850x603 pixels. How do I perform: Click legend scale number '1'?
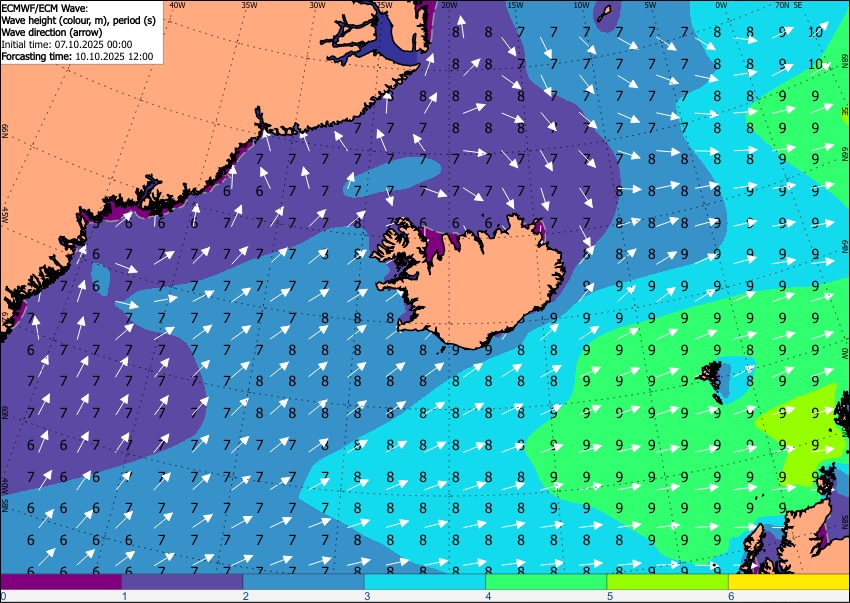(124, 596)
